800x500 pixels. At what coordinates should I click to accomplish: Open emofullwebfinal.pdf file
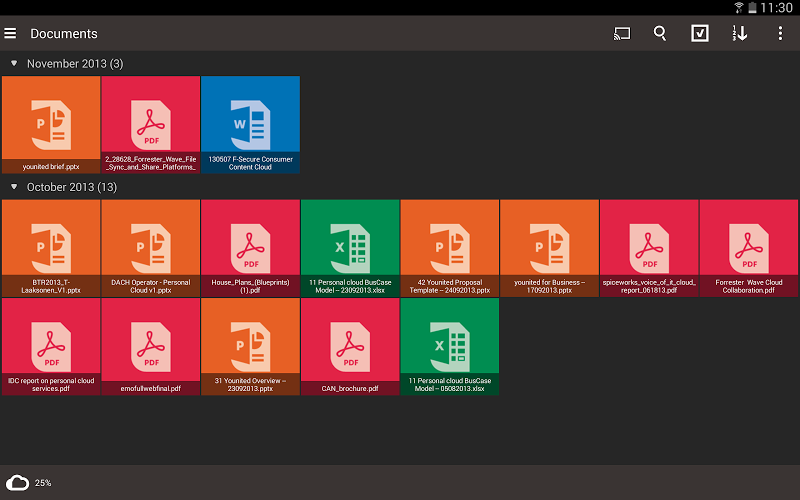150,346
